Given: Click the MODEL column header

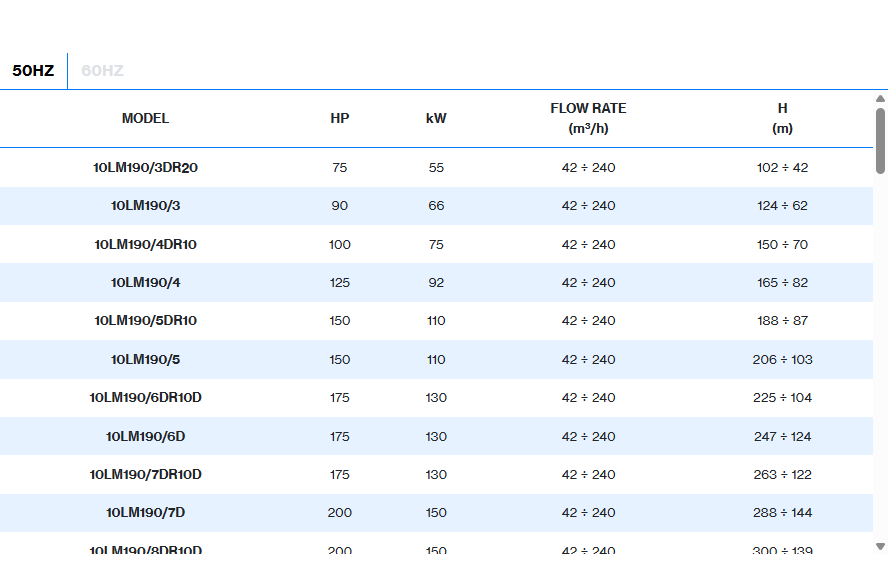Looking at the screenshot, I should [x=145, y=118].
